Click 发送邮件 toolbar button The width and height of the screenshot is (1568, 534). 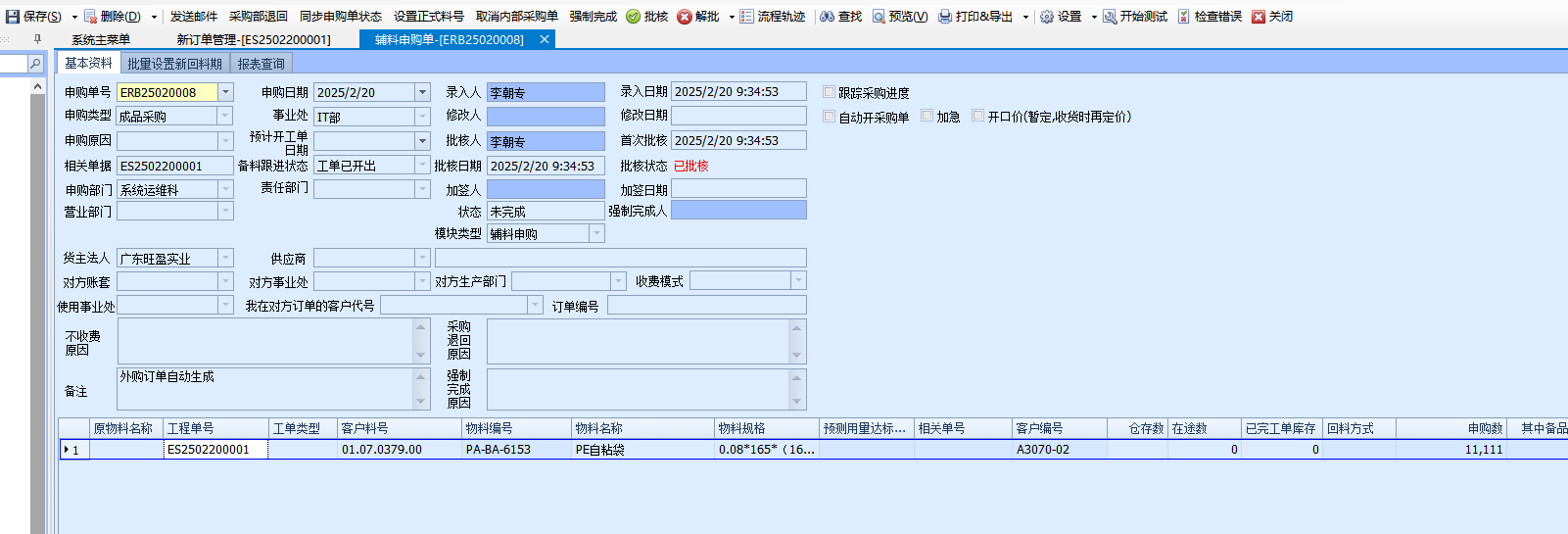[194, 17]
